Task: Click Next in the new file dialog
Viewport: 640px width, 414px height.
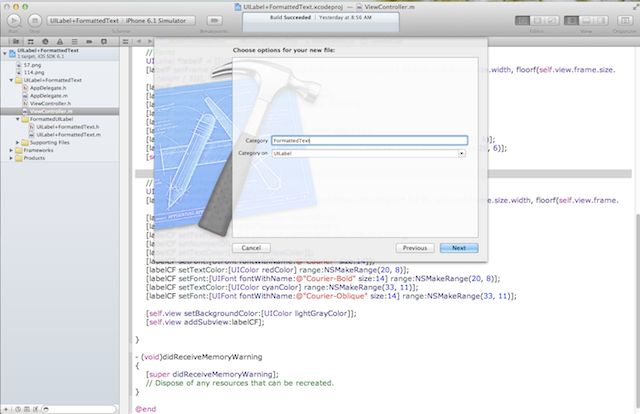Action: [x=459, y=248]
